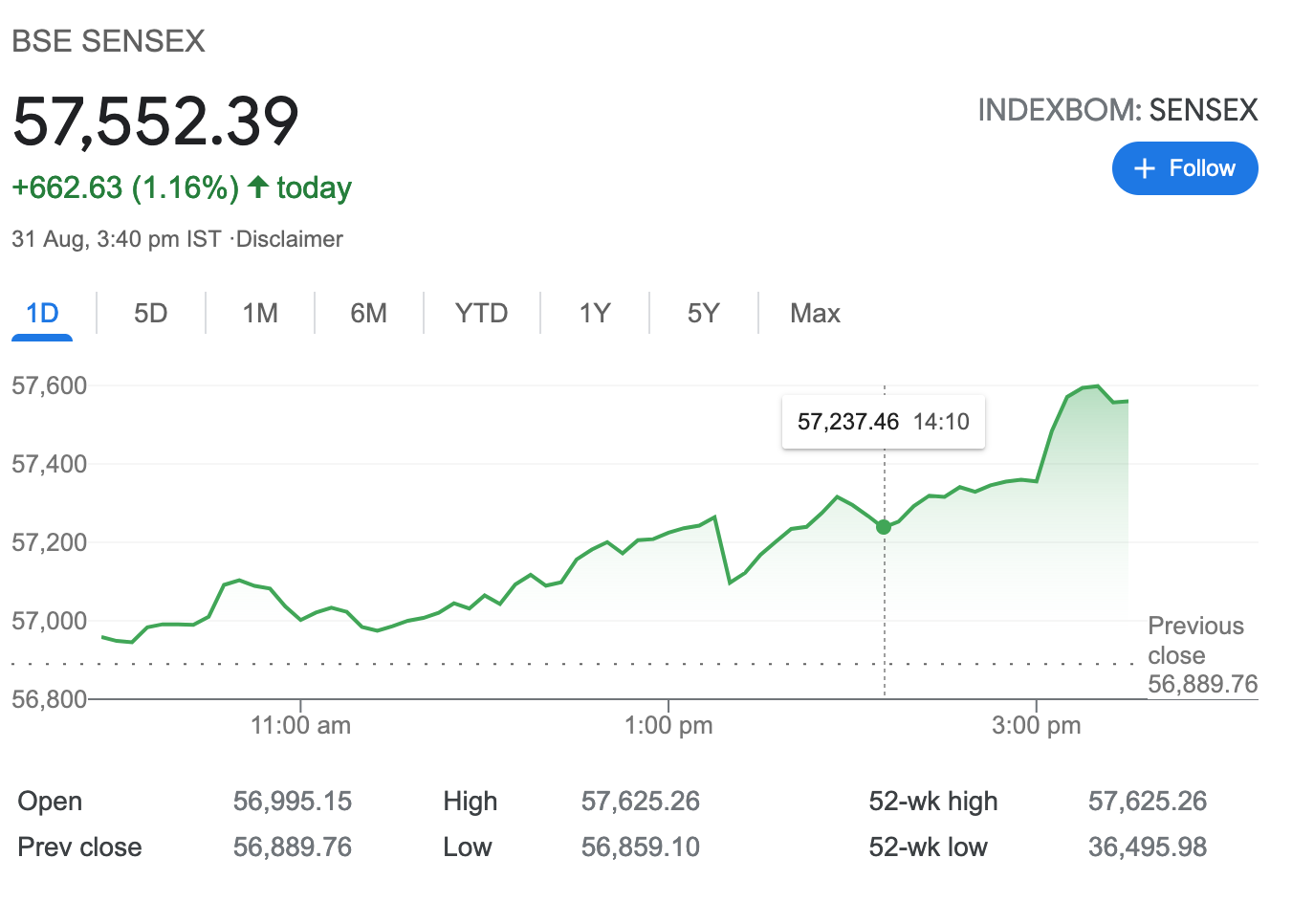The width and height of the screenshot is (1314, 924).
Task: Click the BSE SENSEX title
Action: click(x=108, y=41)
